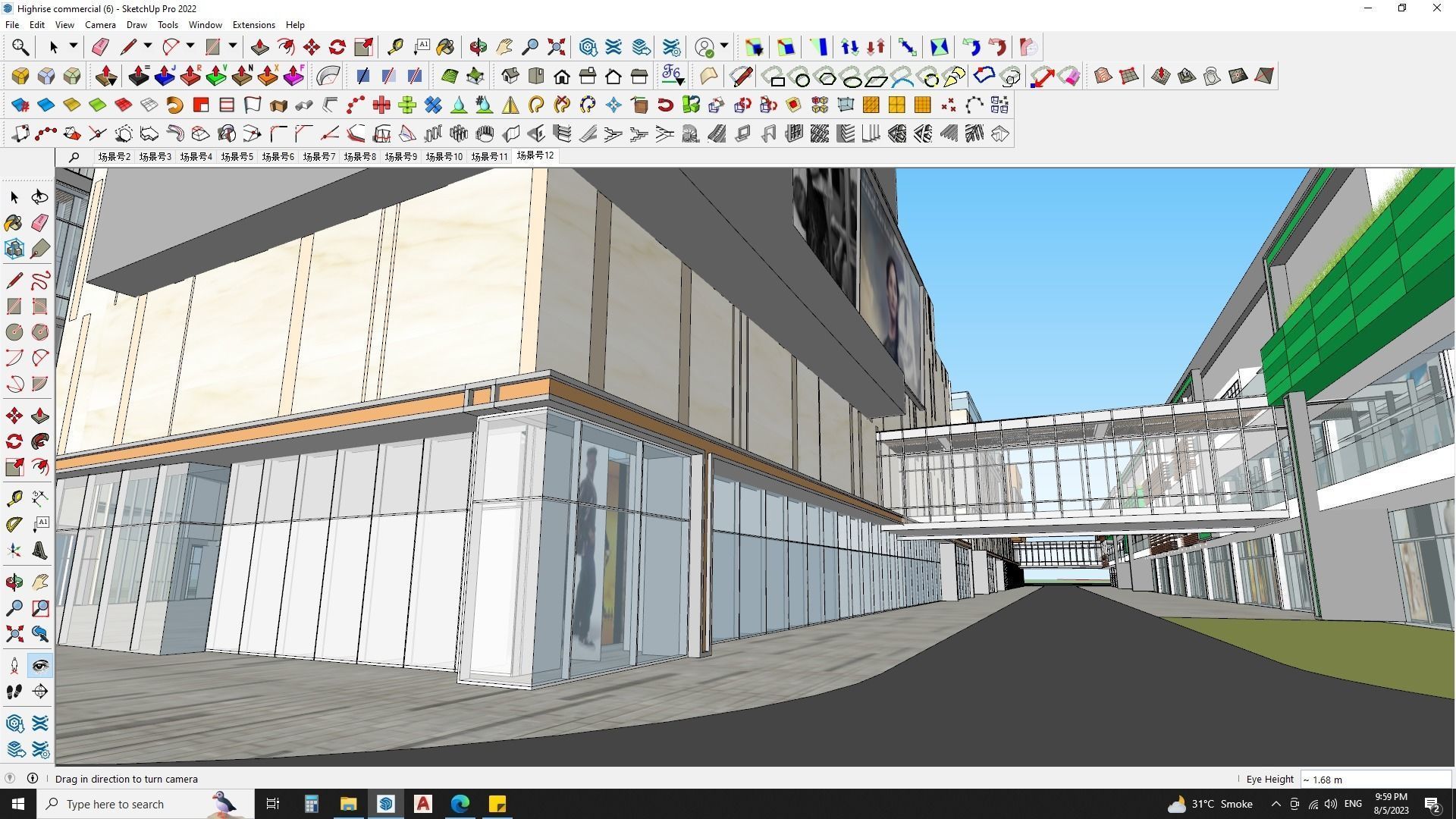Image resolution: width=1456 pixels, height=819 pixels.
Task: Activate the Walk footprints tool
Action: click(14, 692)
